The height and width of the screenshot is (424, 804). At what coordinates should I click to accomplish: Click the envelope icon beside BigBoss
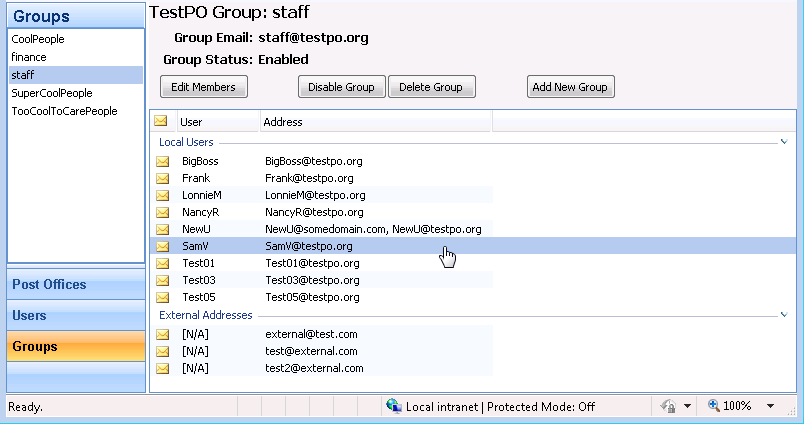point(163,161)
